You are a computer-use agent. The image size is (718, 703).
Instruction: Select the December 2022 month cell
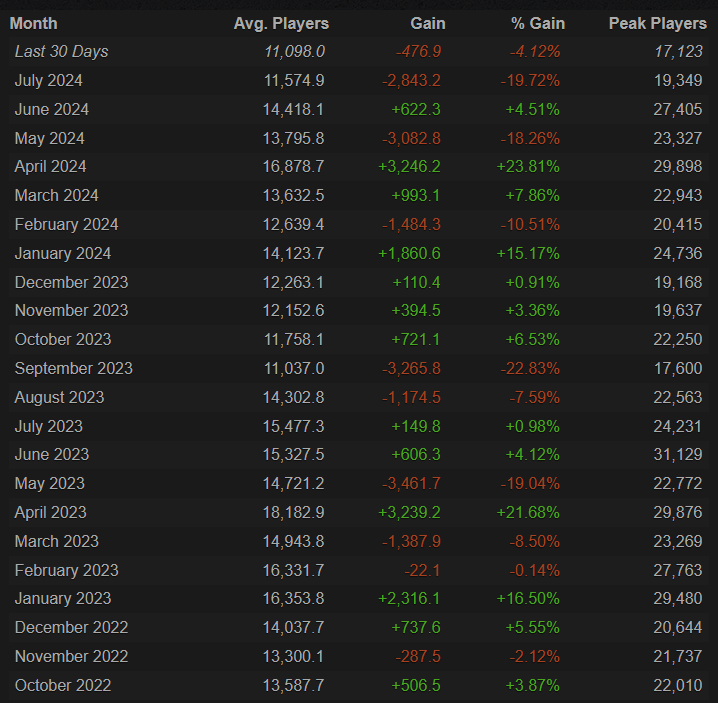[71, 627]
